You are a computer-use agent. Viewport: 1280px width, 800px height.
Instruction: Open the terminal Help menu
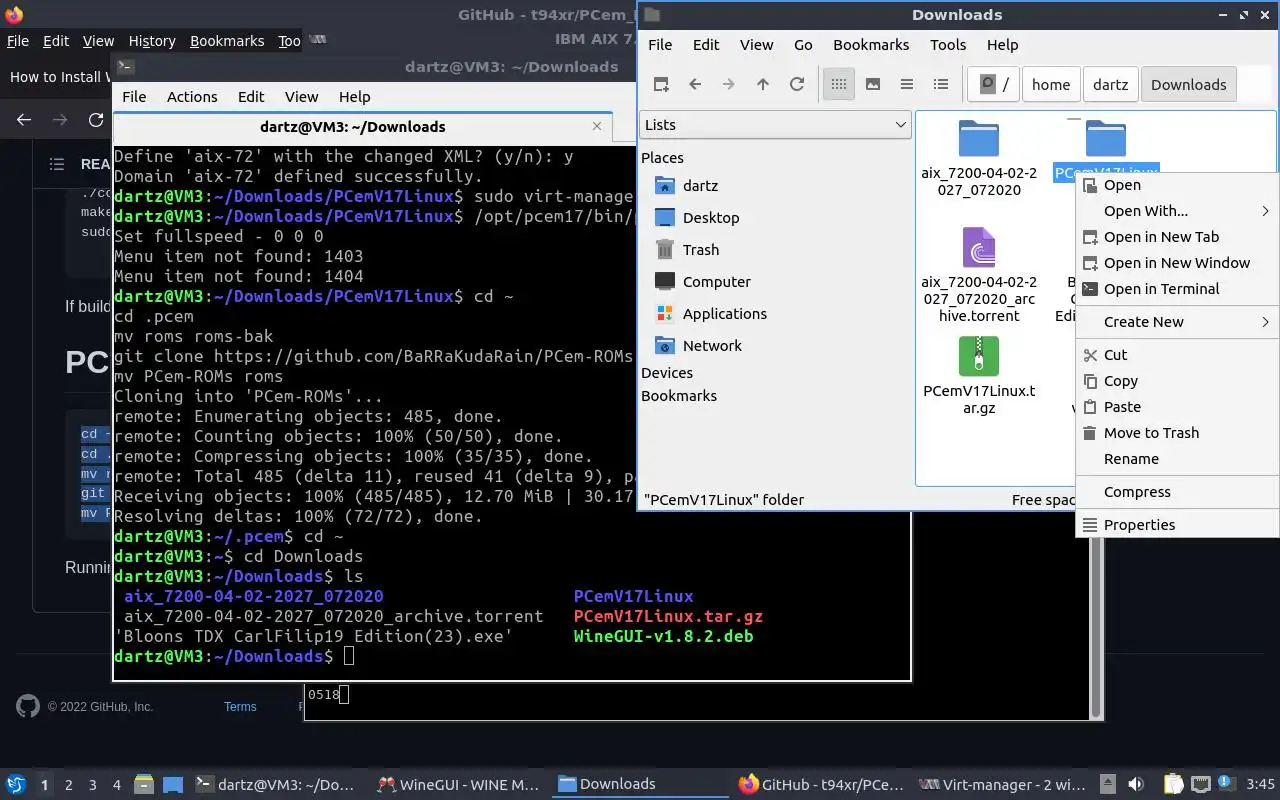pyautogui.click(x=355, y=97)
